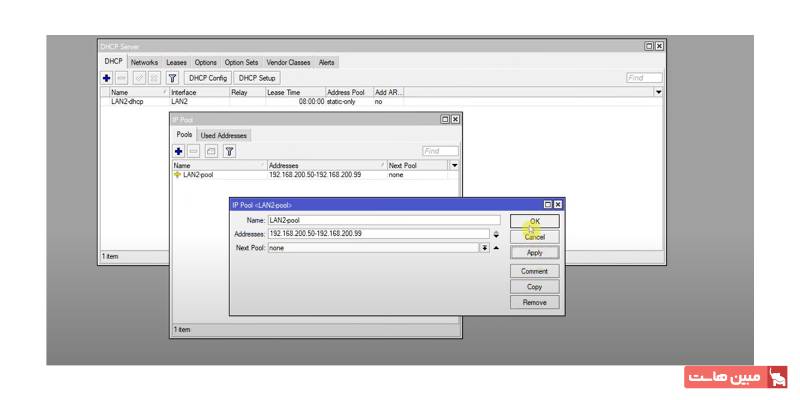800x400 pixels.
Task: Switch to the Alerts tab
Action: pyautogui.click(x=327, y=62)
